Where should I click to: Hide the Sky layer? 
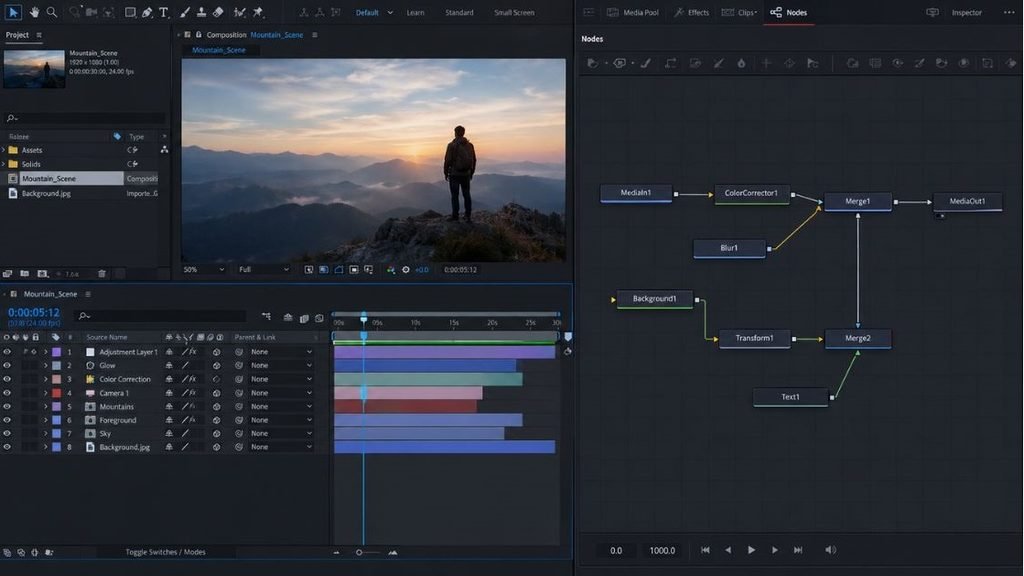[7, 434]
